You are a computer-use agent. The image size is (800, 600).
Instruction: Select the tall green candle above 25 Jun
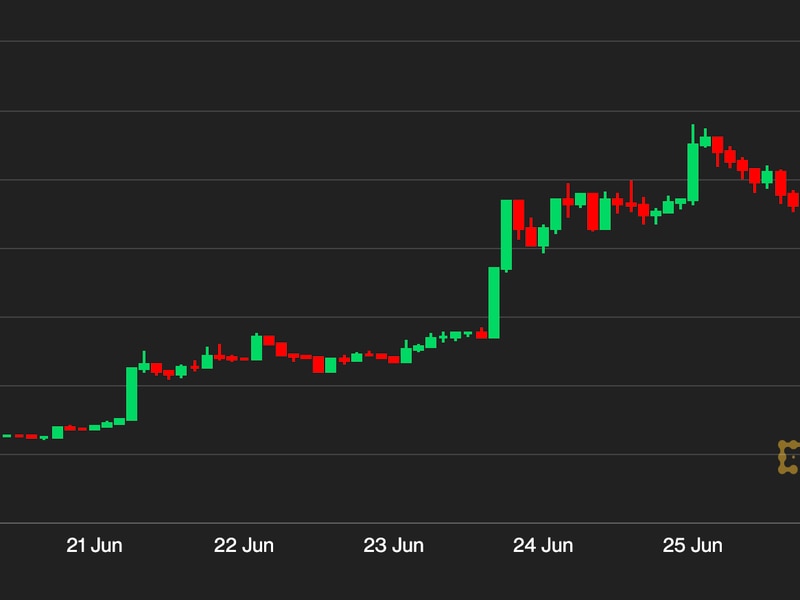693,172
